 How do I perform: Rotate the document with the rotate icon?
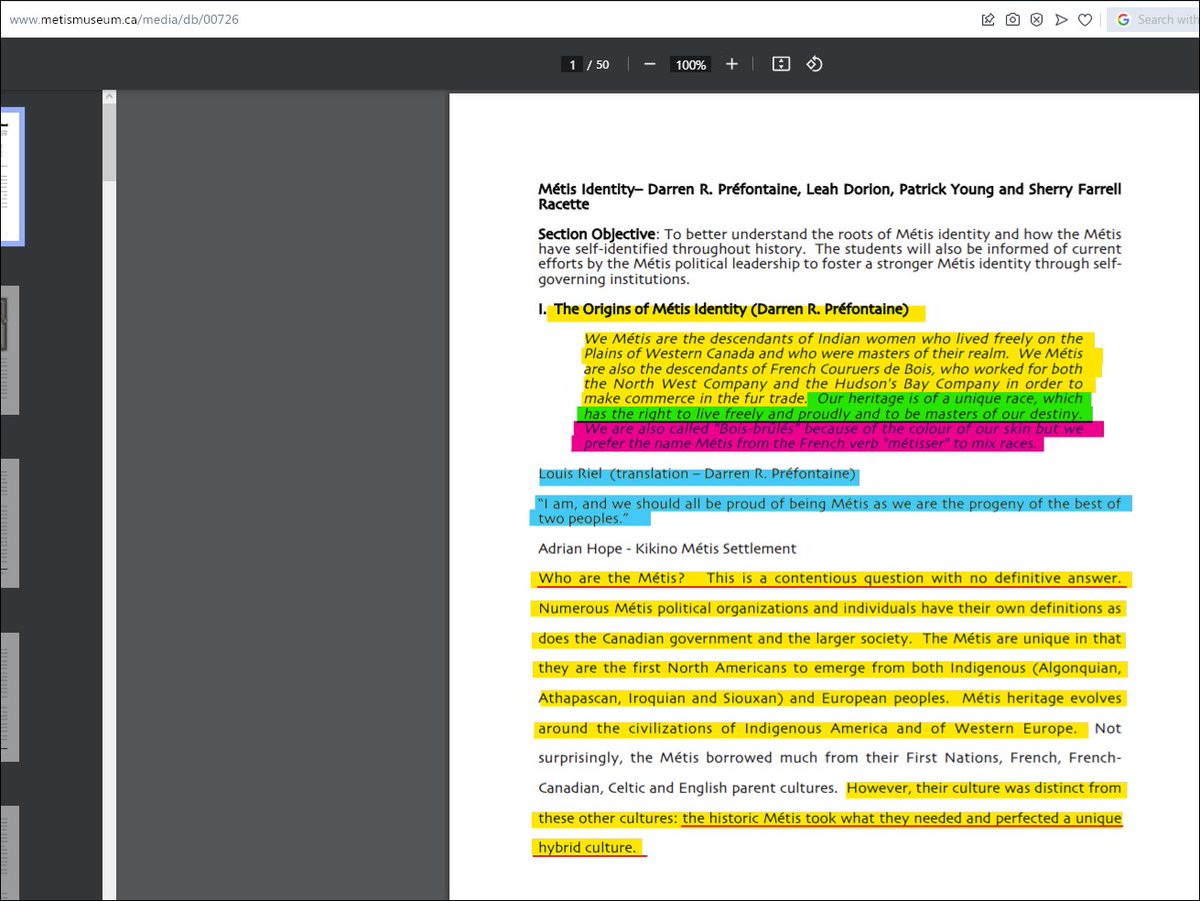pos(814,64)
